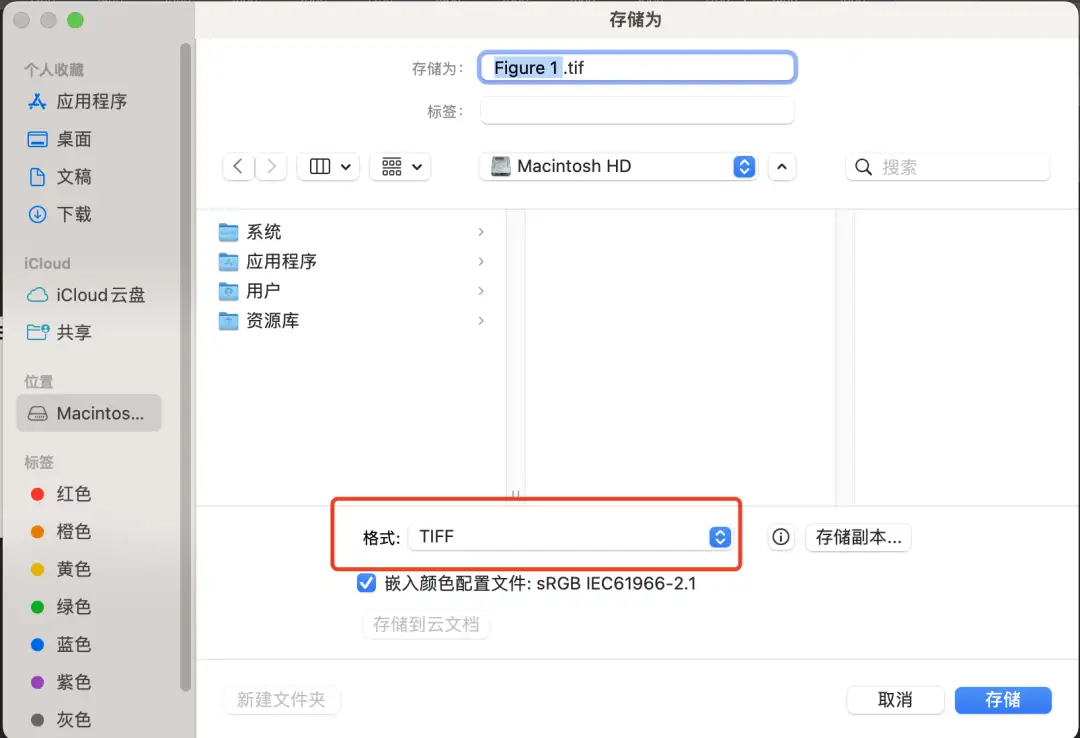Viewport: 1080px width, 738px height.
Task: Select the orange tag 橙色
Action: coord(61,532)
